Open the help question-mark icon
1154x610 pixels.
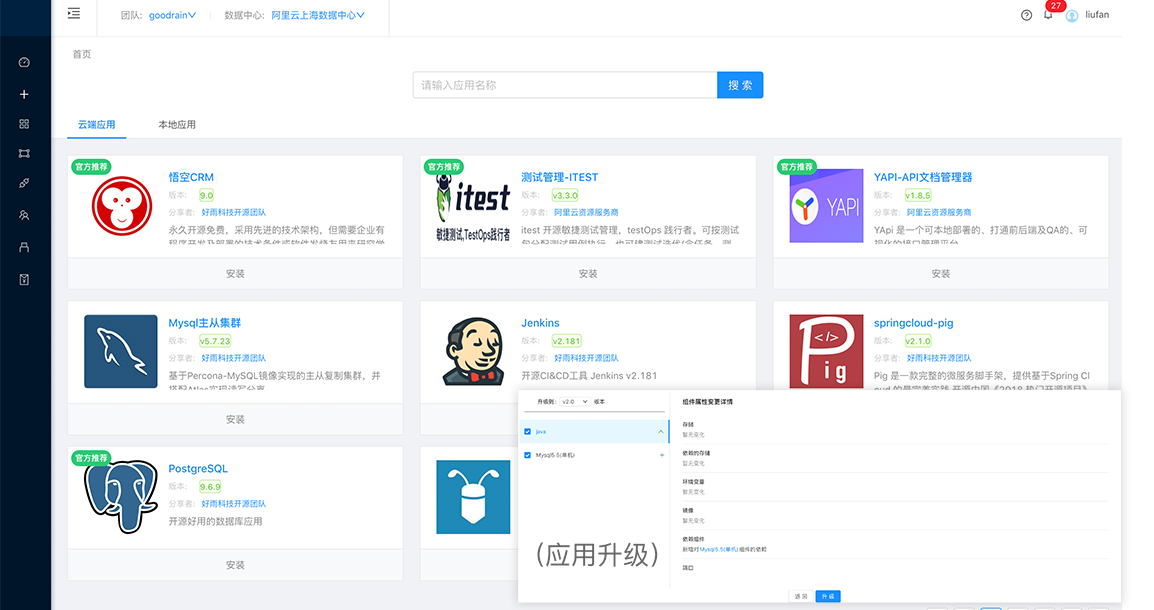click(1027, 15)
